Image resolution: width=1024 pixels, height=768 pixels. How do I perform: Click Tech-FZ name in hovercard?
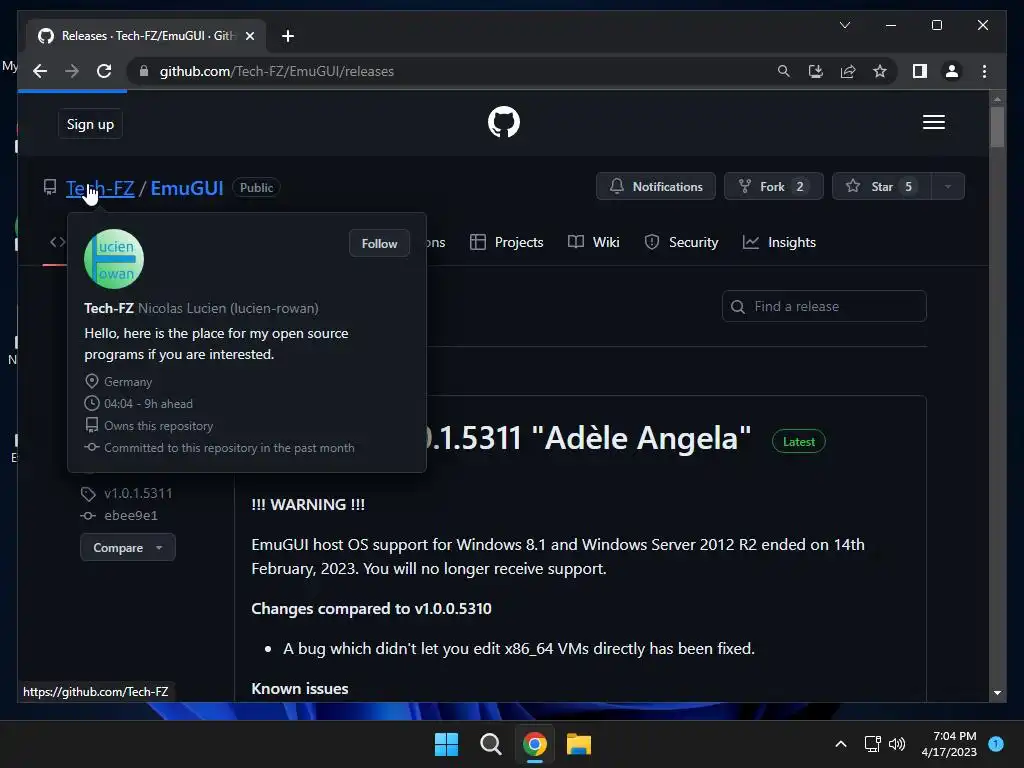tap(109, 308)
